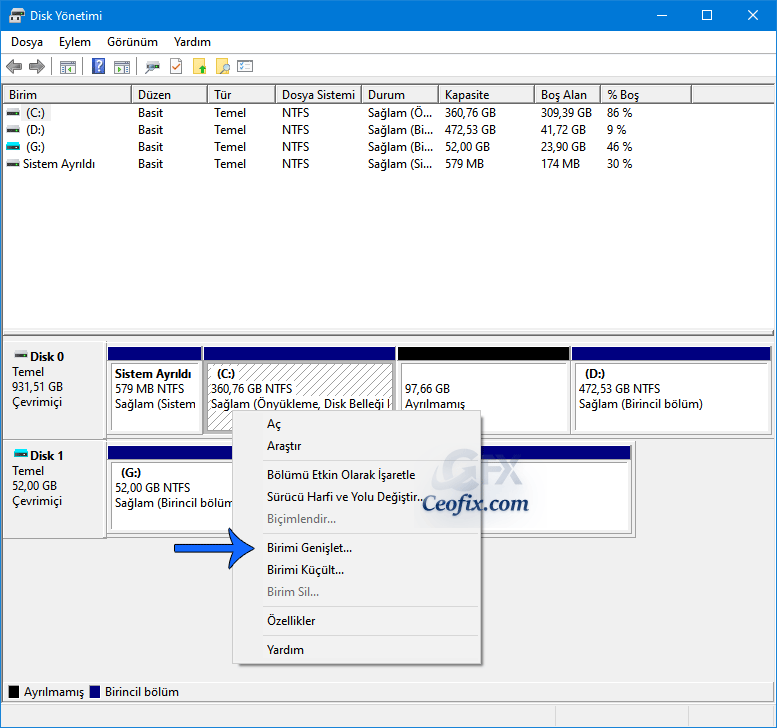Choose Birimi Genişlet from context menu
The height and width of the screenshot is (728, 777).
pyautogui.click(x=357, y=548)
